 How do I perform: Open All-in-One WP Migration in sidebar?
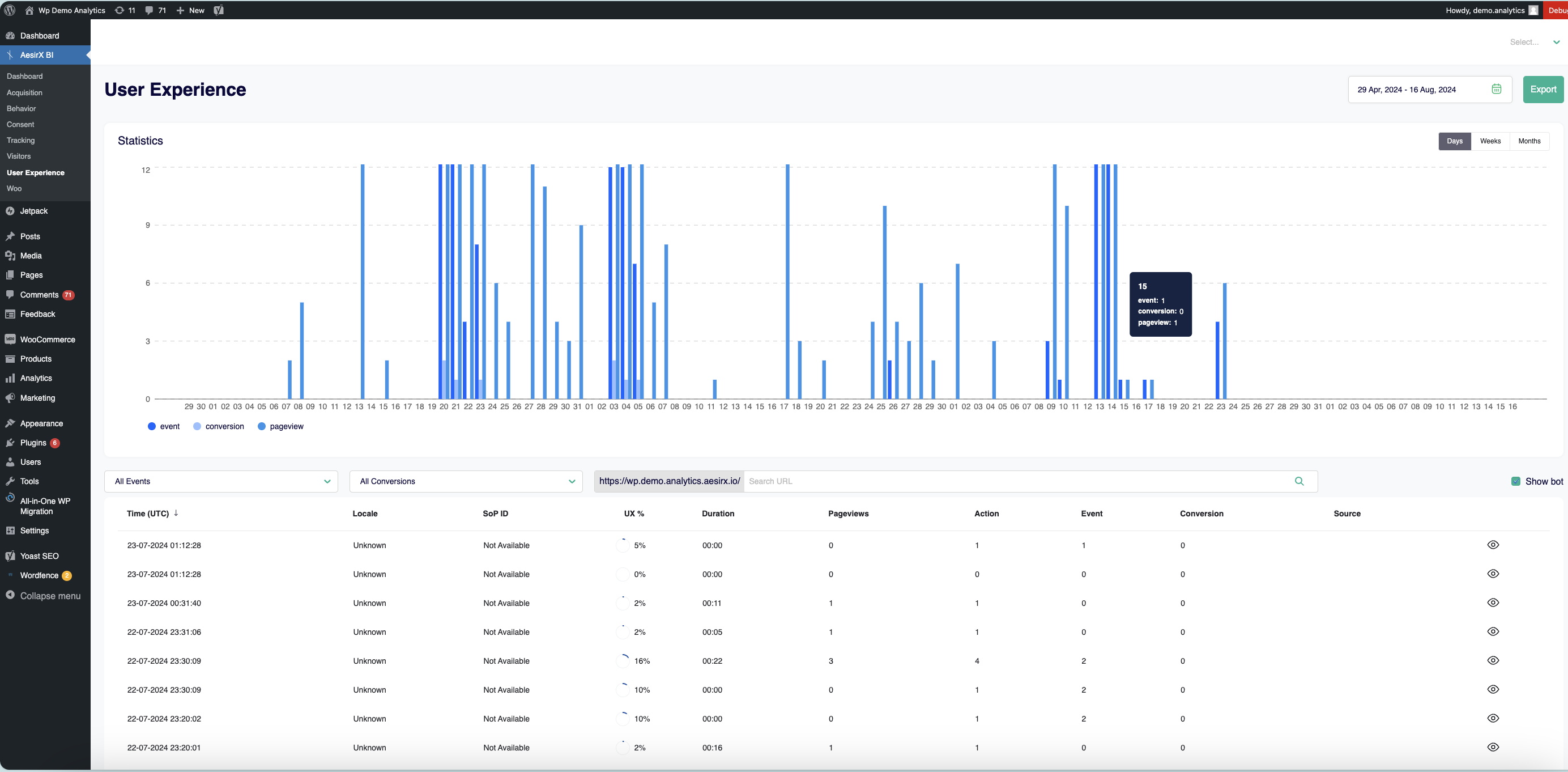point(45,506)
